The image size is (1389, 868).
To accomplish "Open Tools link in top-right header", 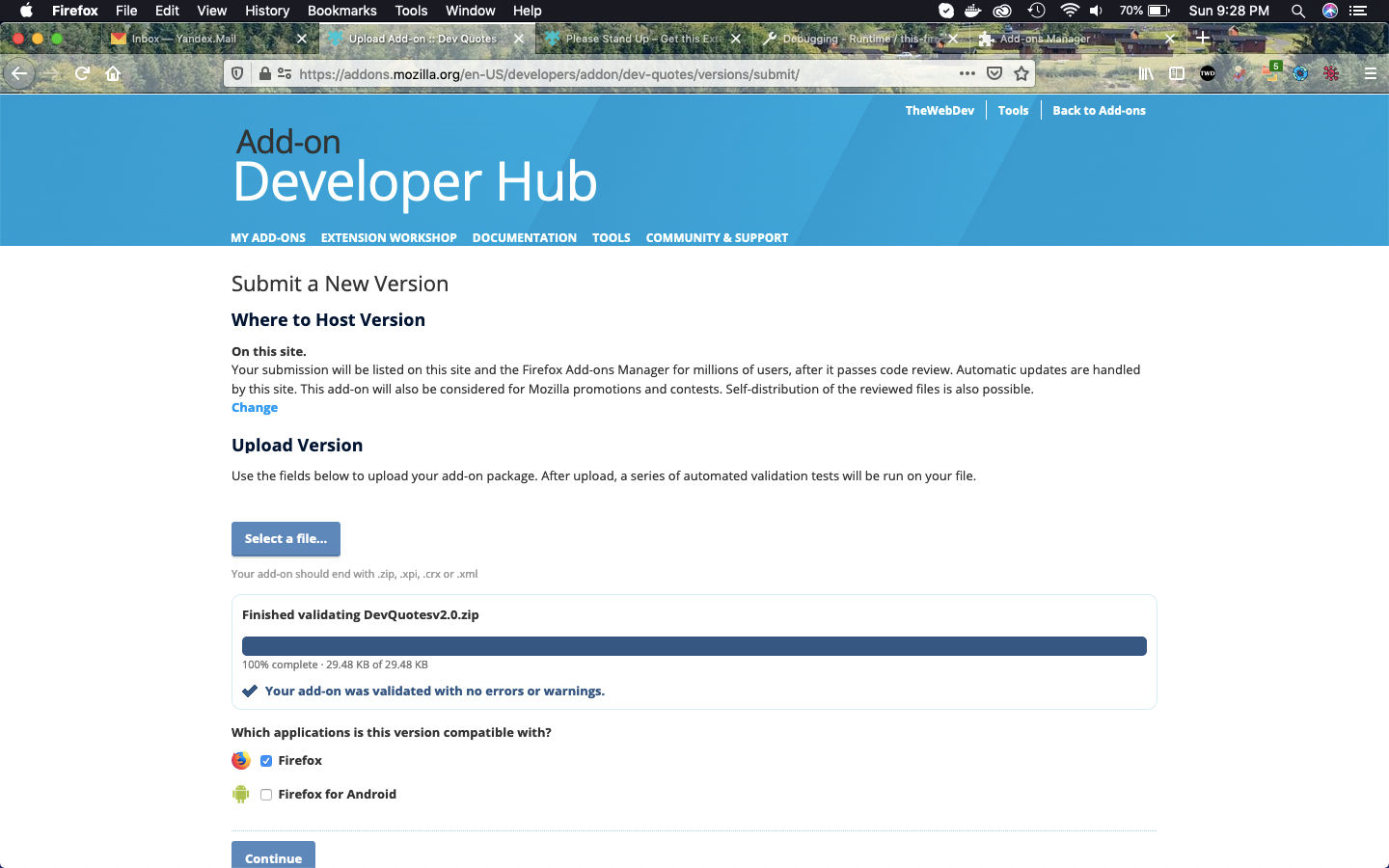I will pos(1013,111).
